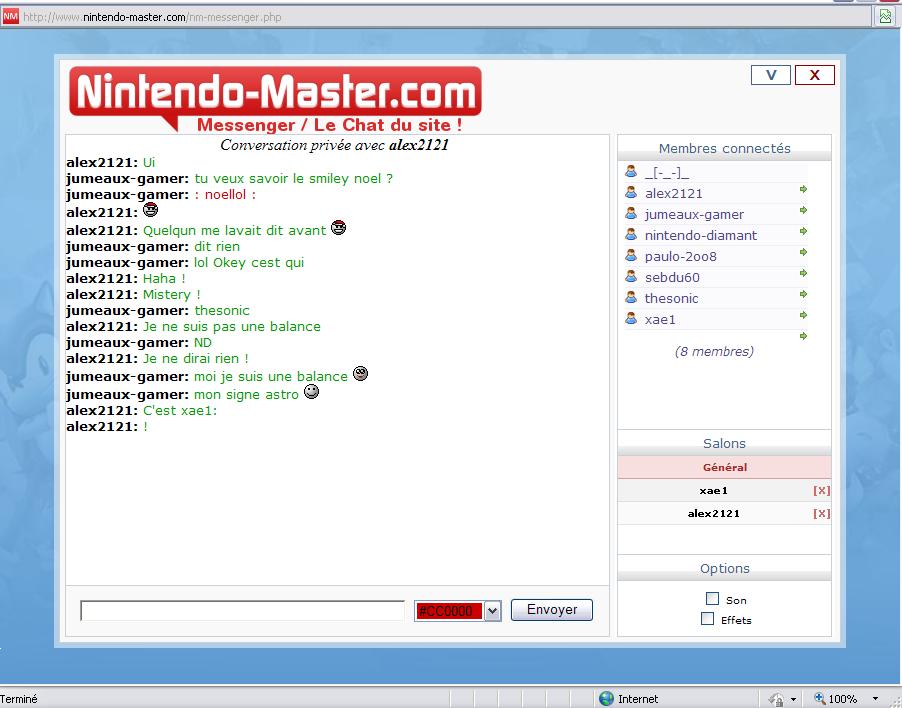Click green arrow next to thesonic
Screen dimensions: 902x708
[804, 294]
